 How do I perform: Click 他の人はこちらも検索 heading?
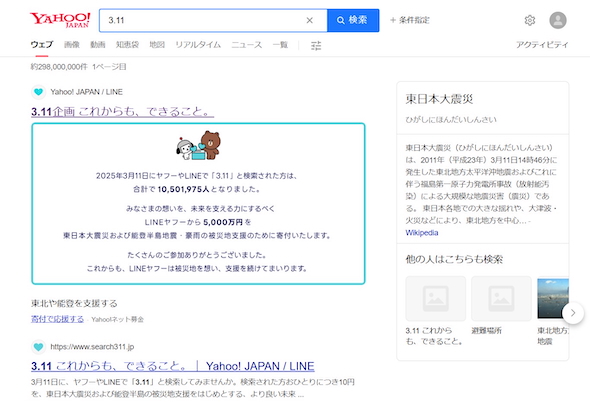454,259
